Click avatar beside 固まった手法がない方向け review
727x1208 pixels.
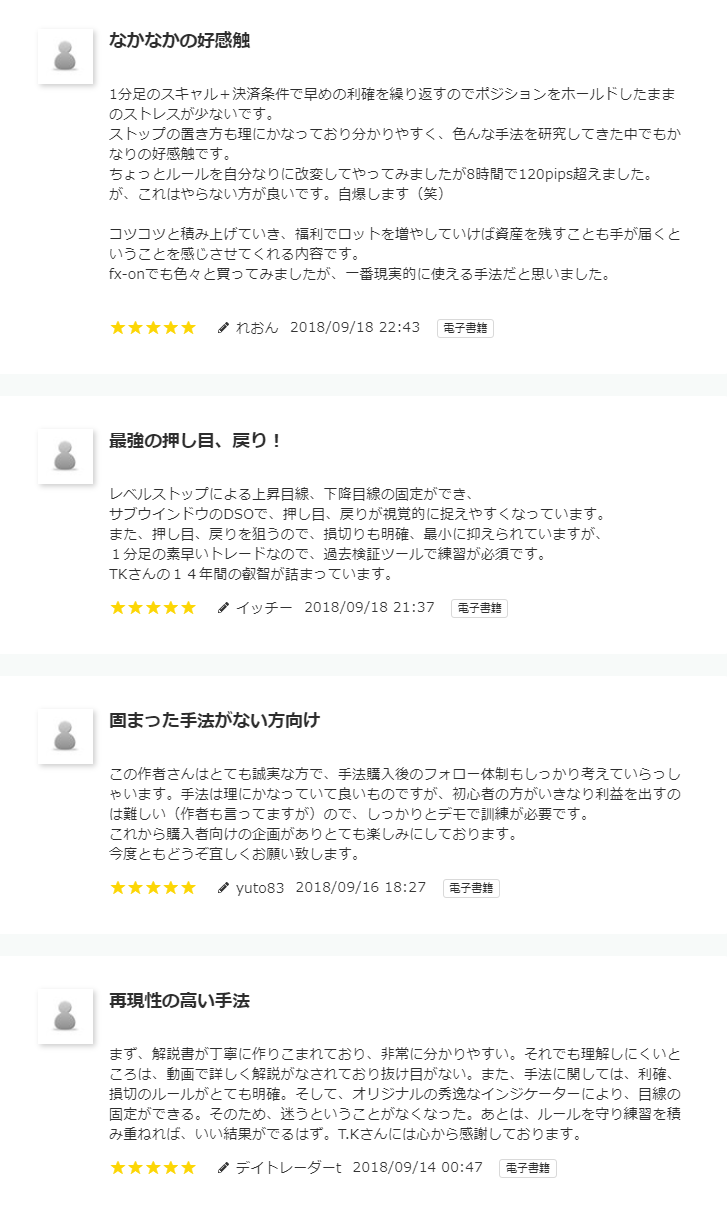[66, 736]
